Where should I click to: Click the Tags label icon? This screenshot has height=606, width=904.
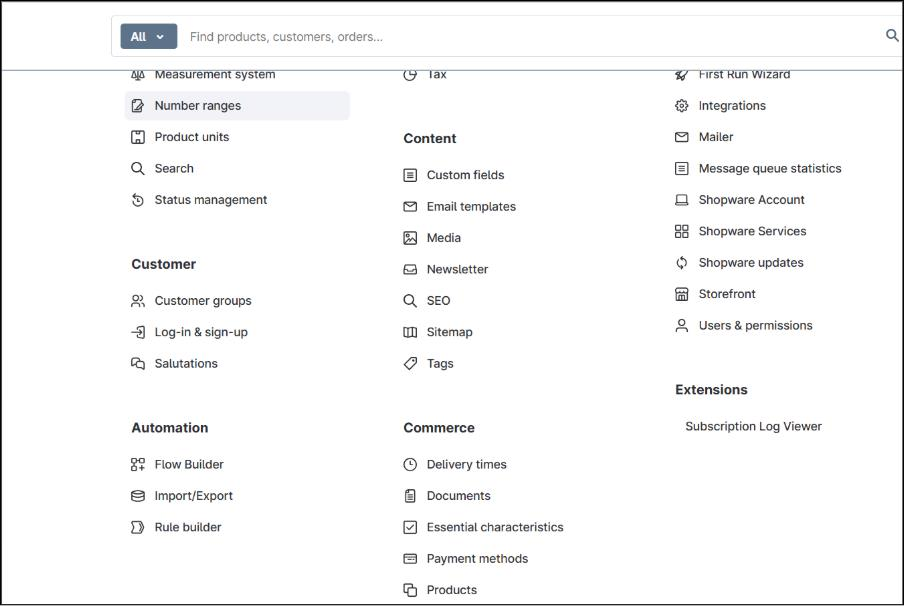(409, 364)
